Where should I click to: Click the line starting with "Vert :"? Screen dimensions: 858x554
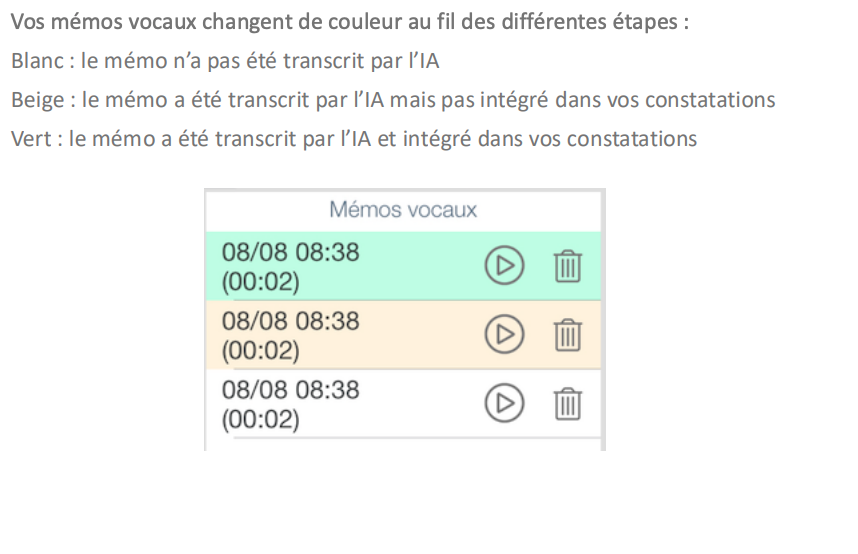(x=353, y=139)
